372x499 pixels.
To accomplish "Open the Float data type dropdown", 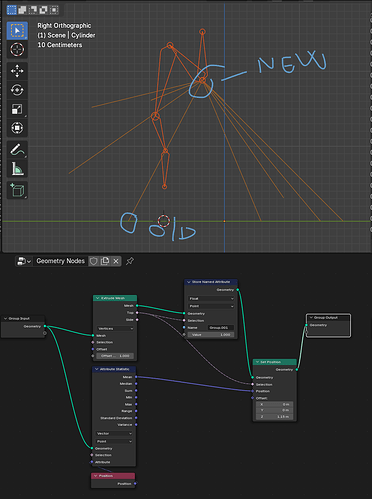I will pos(211,298).
